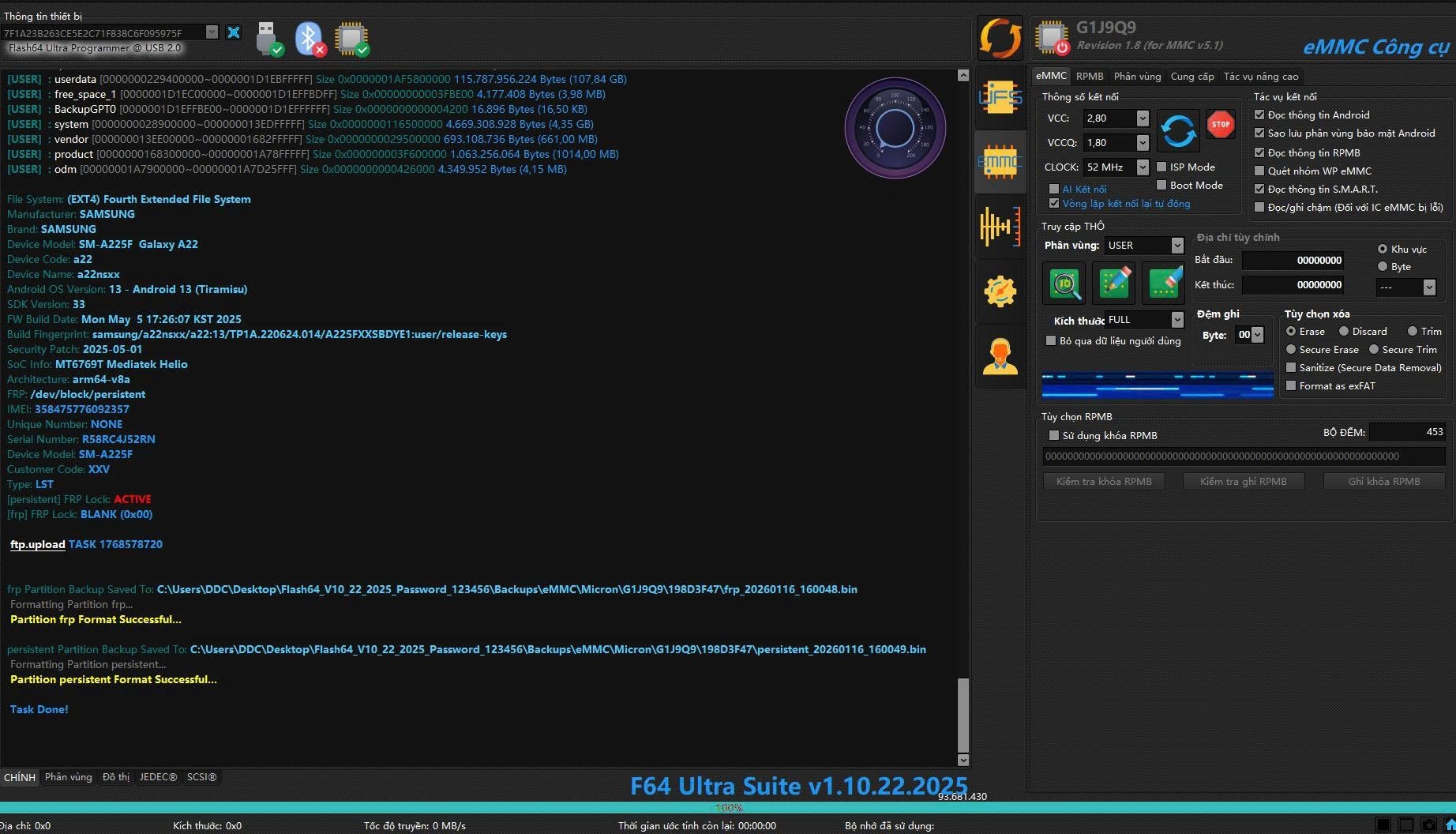
Task: Switch to the RPMB tab
Action: pos(1090,76)
